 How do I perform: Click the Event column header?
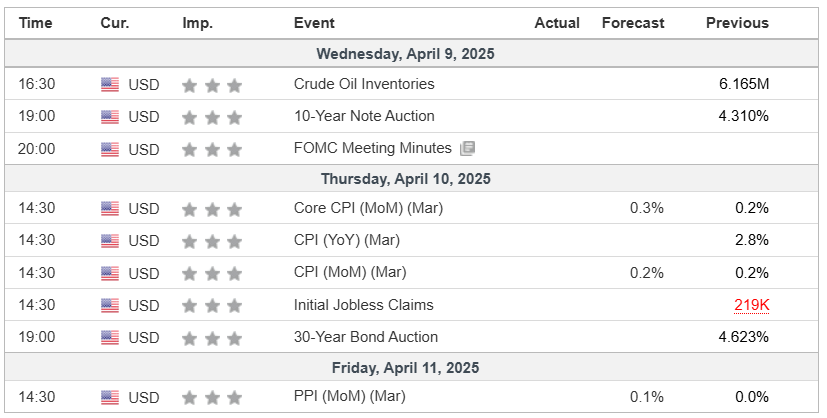pyautogui.click(x=314, y=22)
